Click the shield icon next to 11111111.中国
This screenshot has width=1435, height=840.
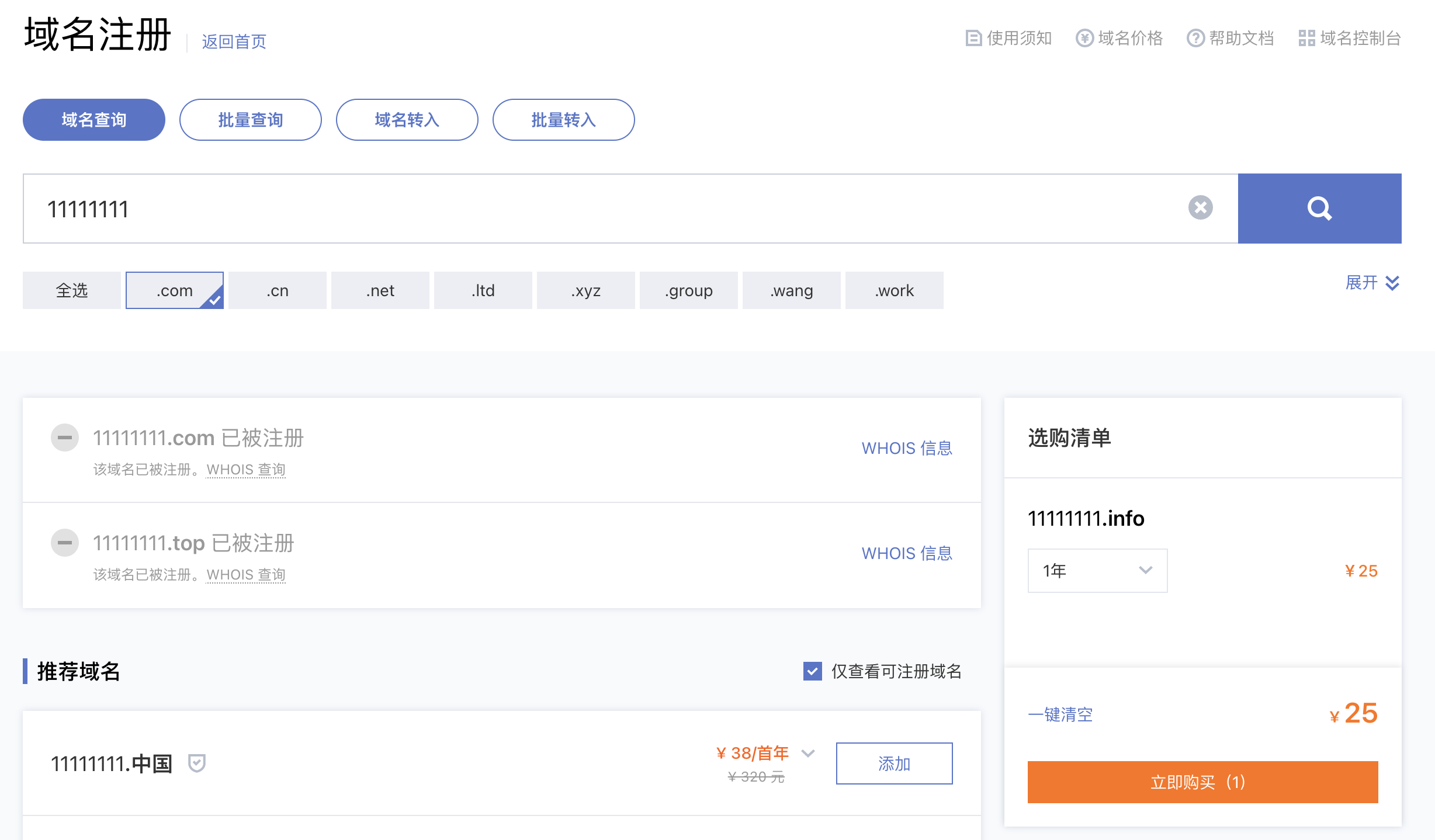(x=197, y=762)
